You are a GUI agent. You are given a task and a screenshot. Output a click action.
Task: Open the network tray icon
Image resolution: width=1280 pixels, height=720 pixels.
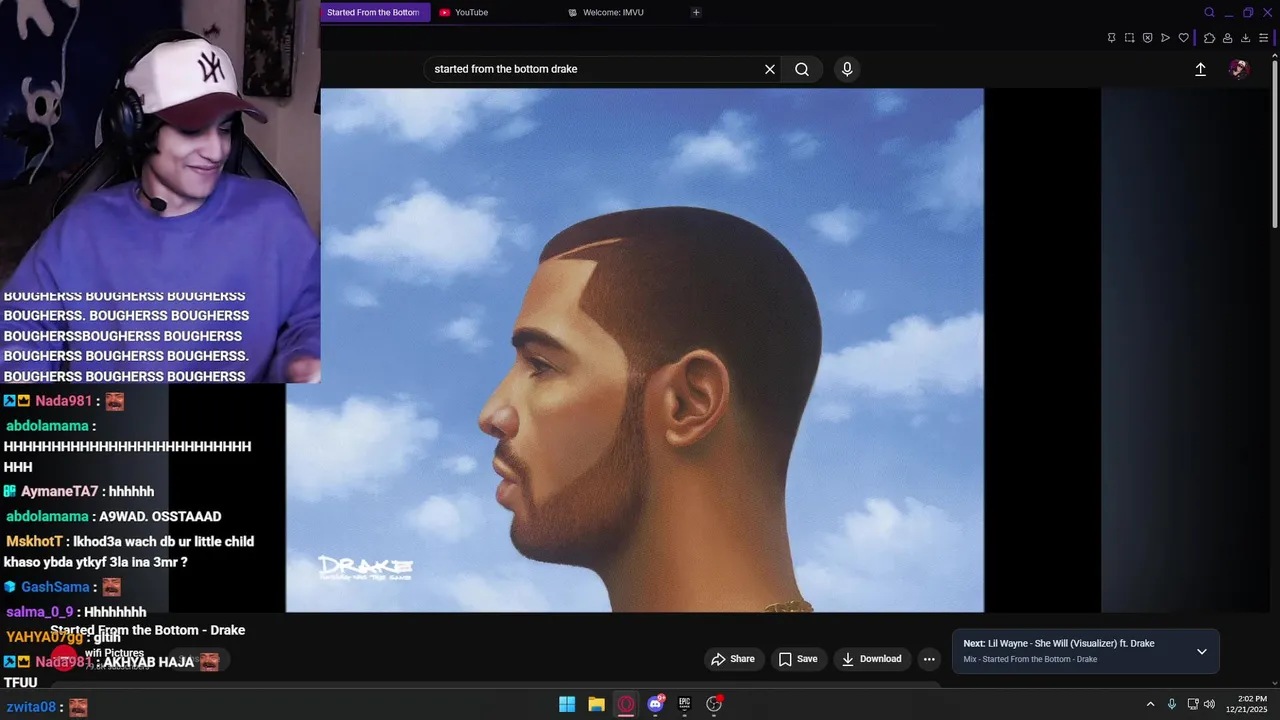[1193, 704]
